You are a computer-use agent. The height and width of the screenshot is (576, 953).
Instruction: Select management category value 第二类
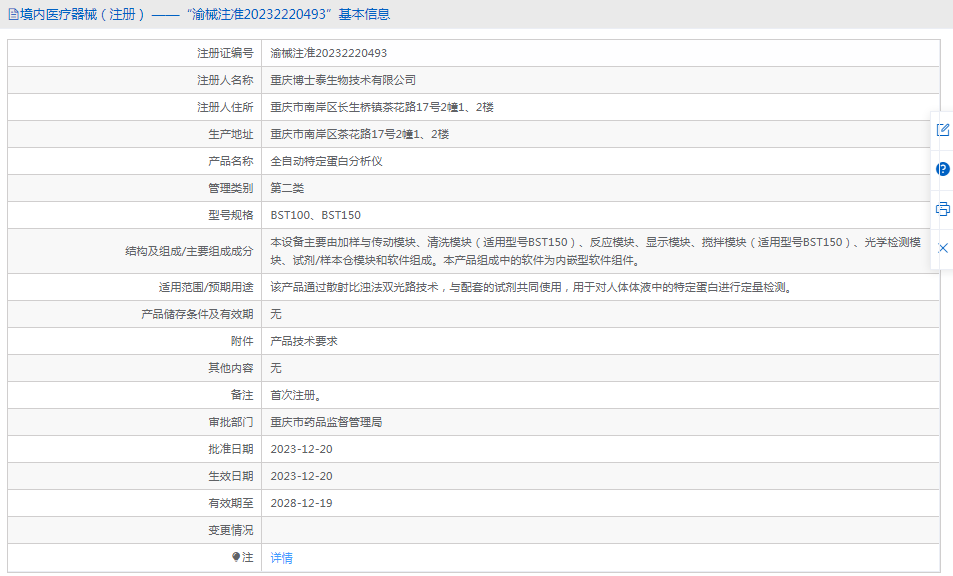(x=287, y=188)
